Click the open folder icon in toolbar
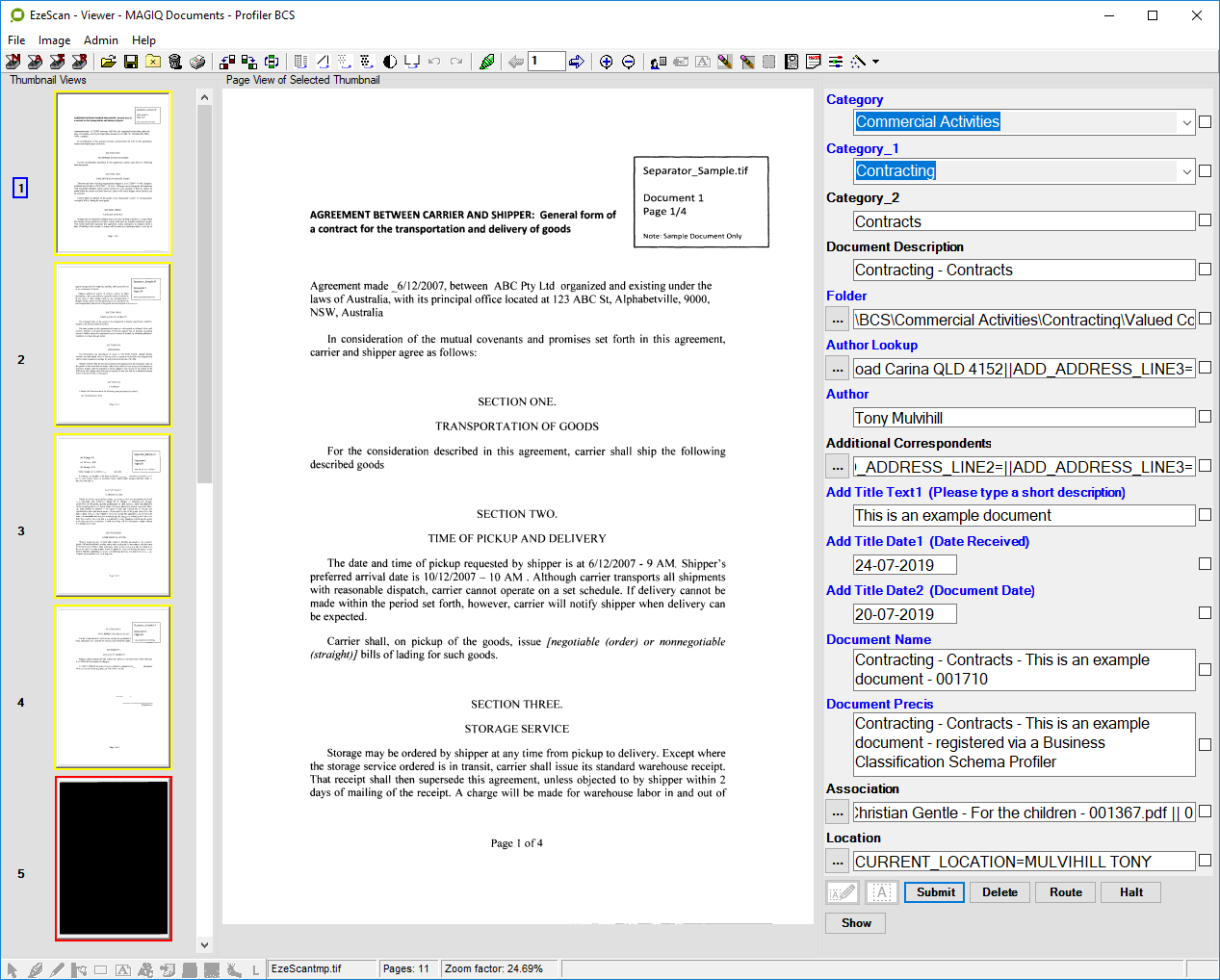This screenshot has width=1220, height=980. click(x=108, y=62)
